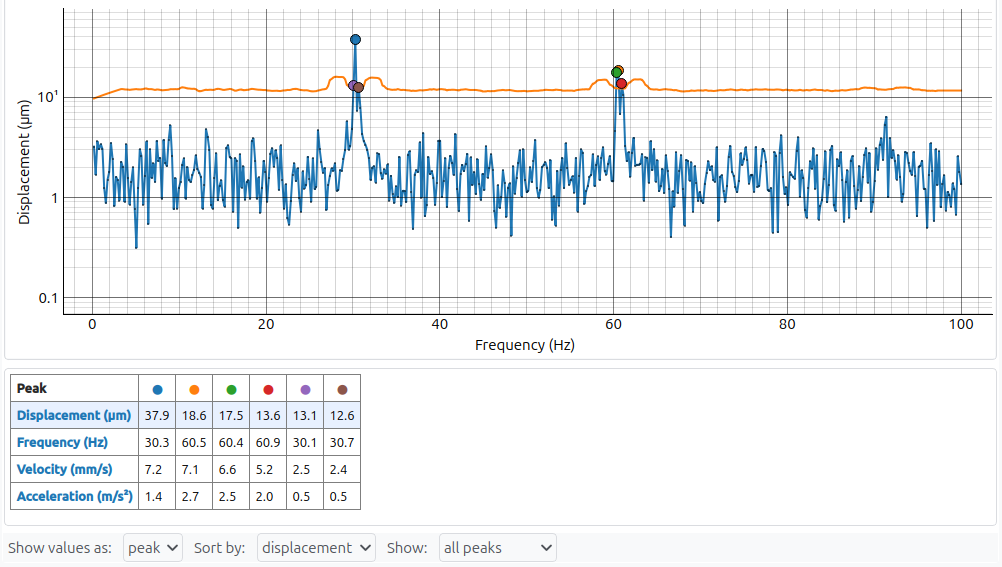Click the 'Frequency (Hz)' chart x-axis title
This screenshot has width=1002, height=567.
click(x=525, y=345)
